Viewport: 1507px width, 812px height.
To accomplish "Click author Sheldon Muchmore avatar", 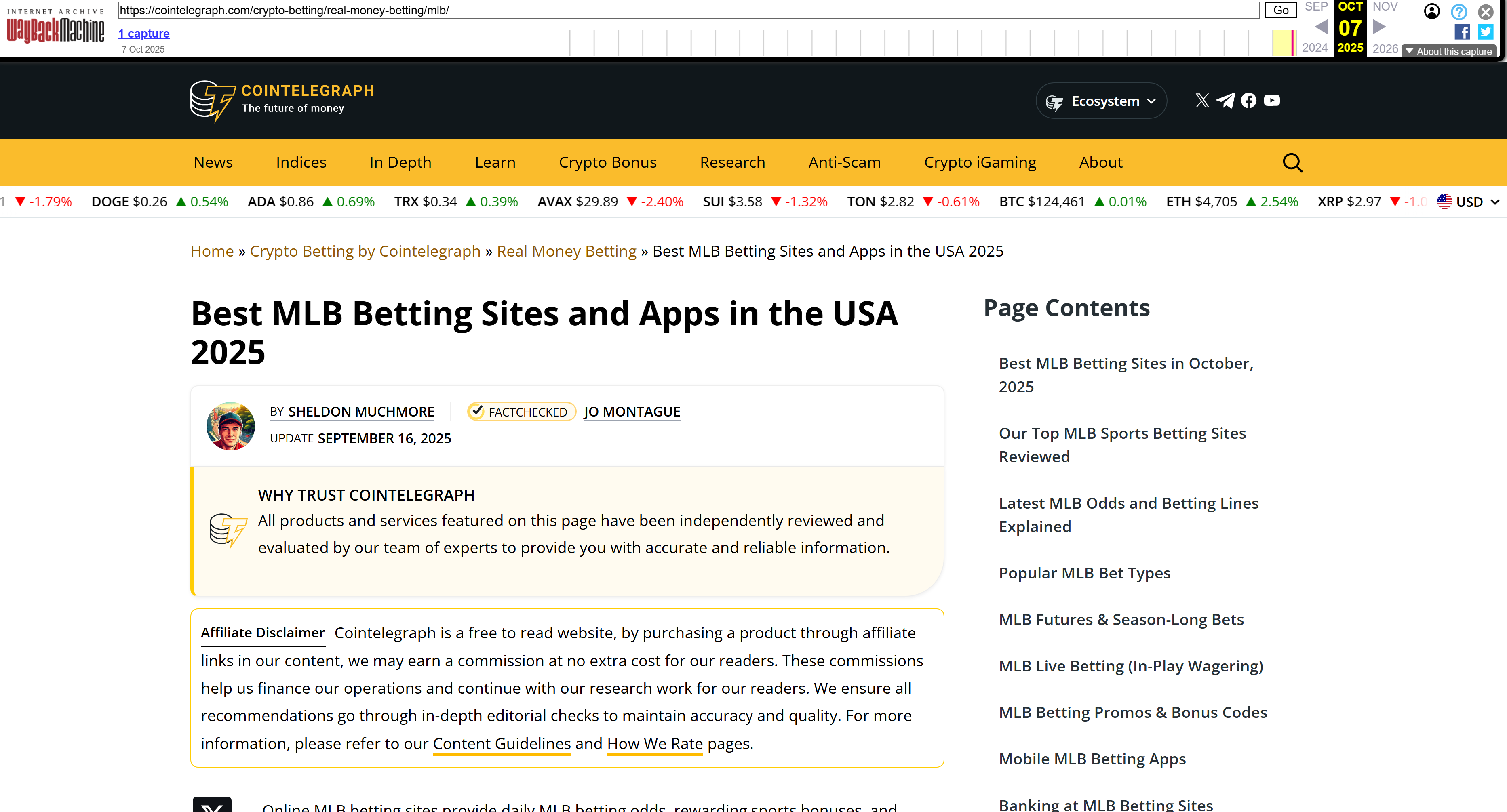I will (230, 425).
